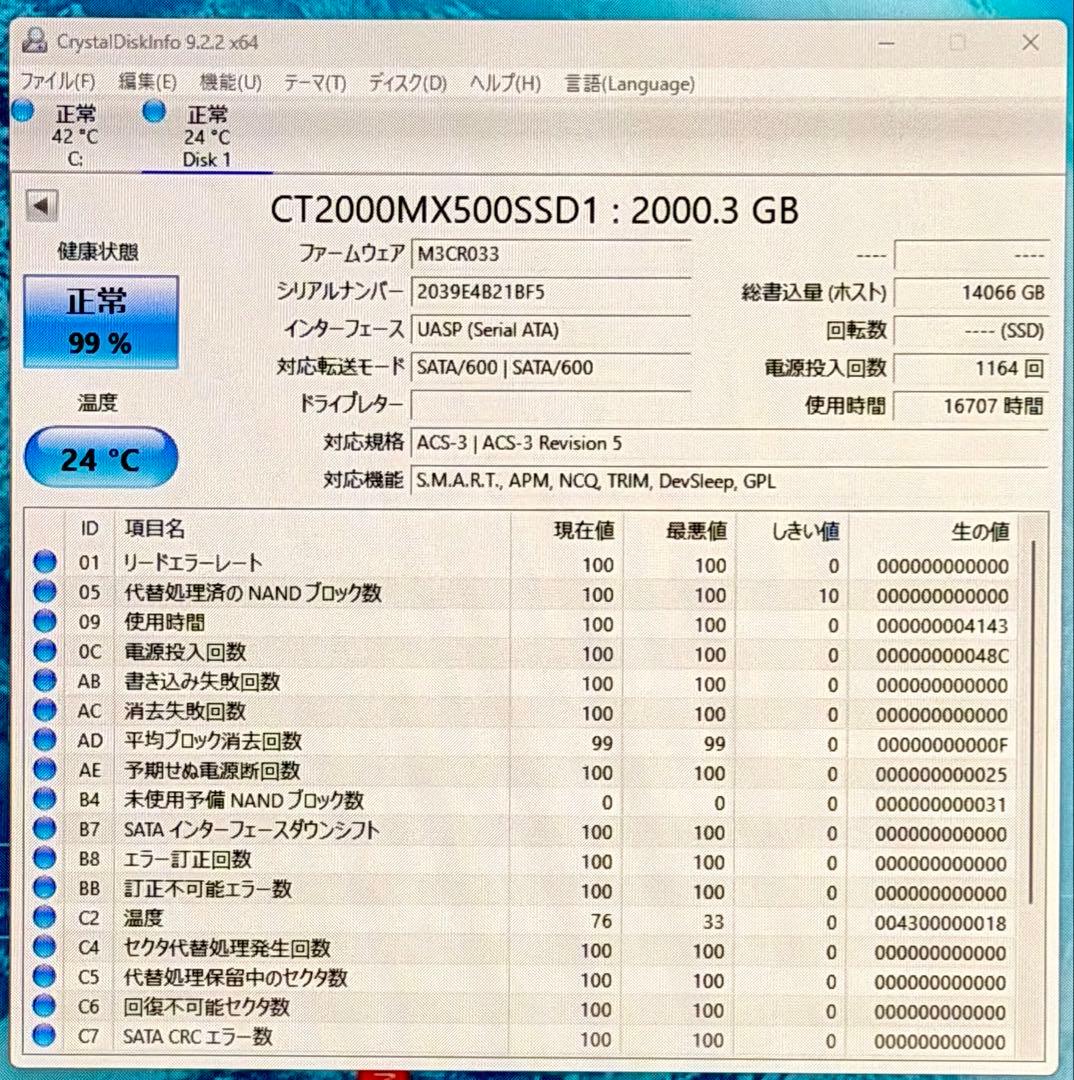This screenshot has height=1080, width=1074.
Task: Click the status circle for ID B4 row
Action: click(45, 799)
